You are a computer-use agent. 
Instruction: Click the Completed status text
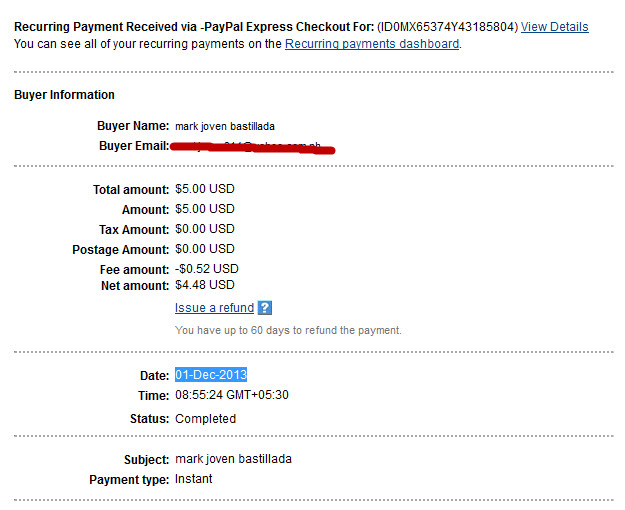click(205, 419)
